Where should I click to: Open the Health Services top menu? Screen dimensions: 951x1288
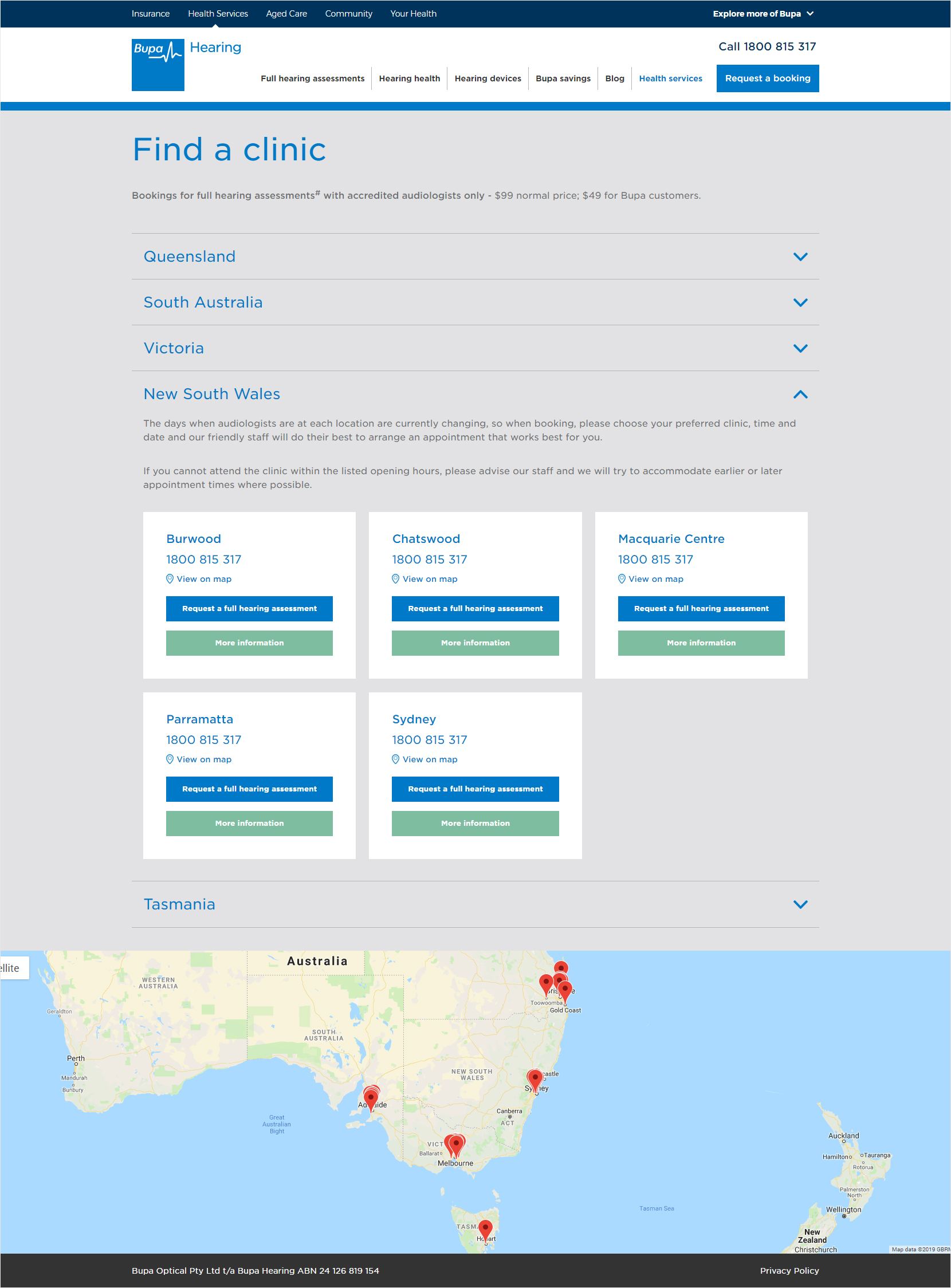218,14
